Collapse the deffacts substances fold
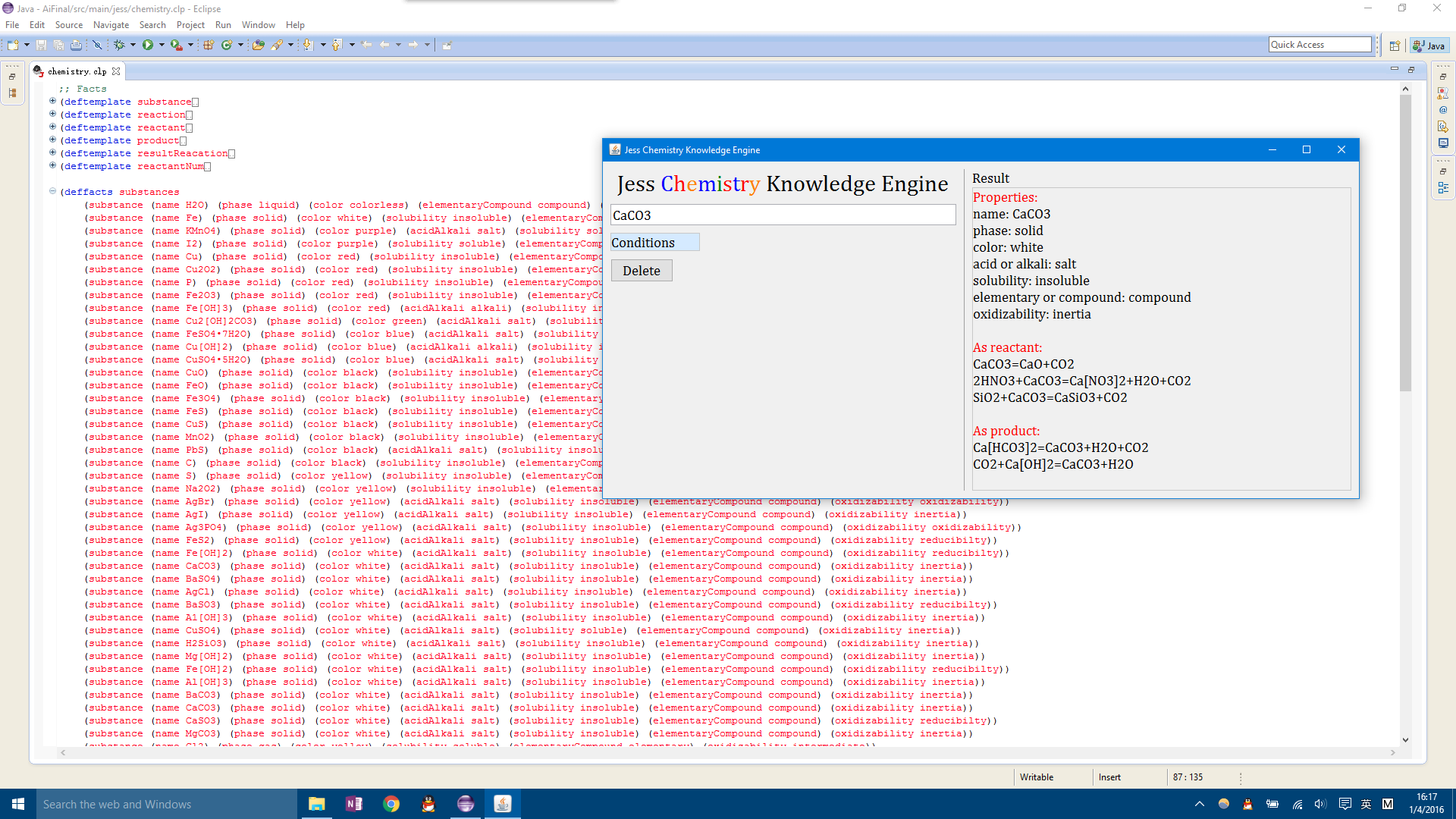The height and width of the screenshot is (819, 1456). tap(52, 191)
